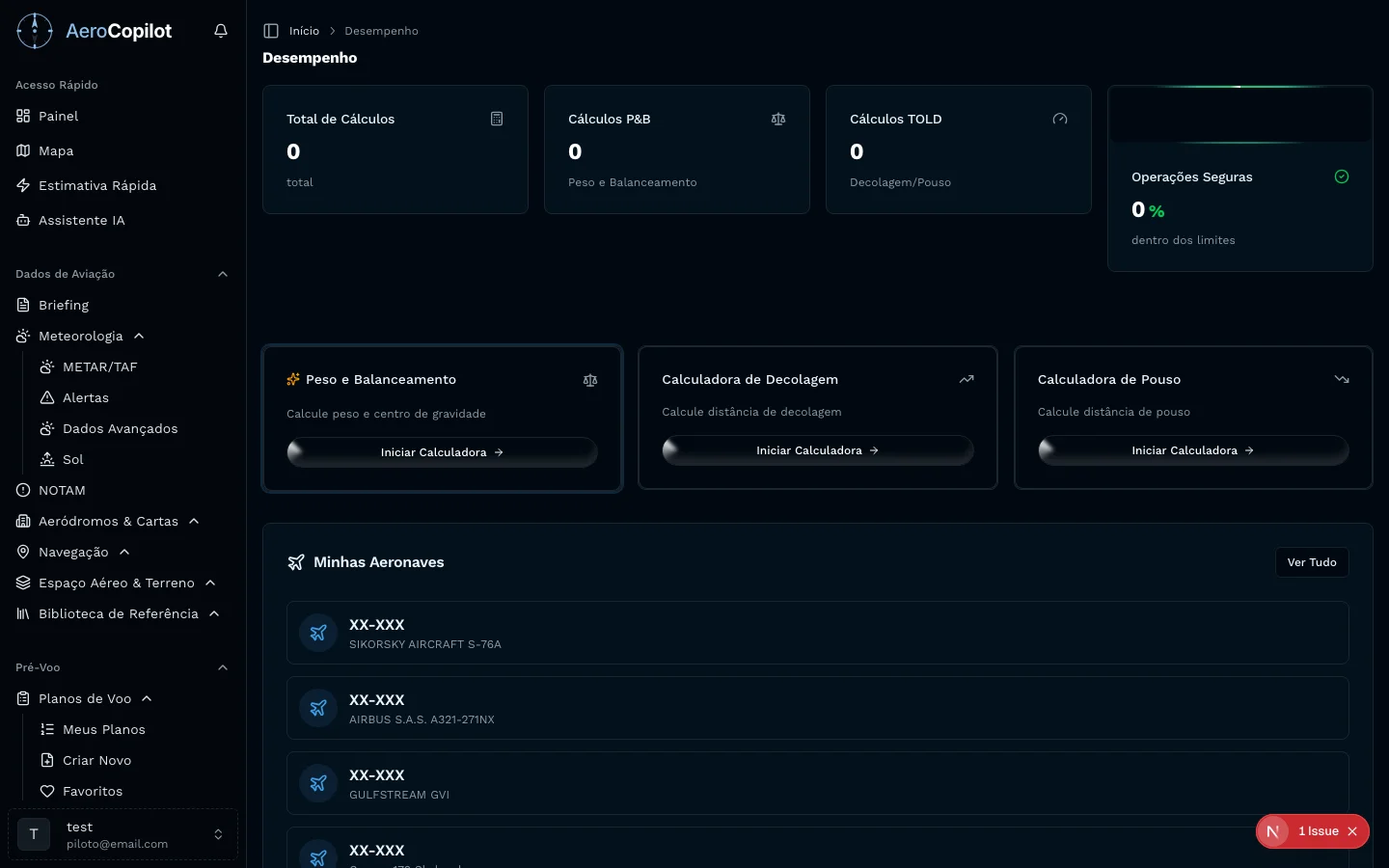
Task: Start the Peso e Balanceamento calculator
Action: (442, 452)
